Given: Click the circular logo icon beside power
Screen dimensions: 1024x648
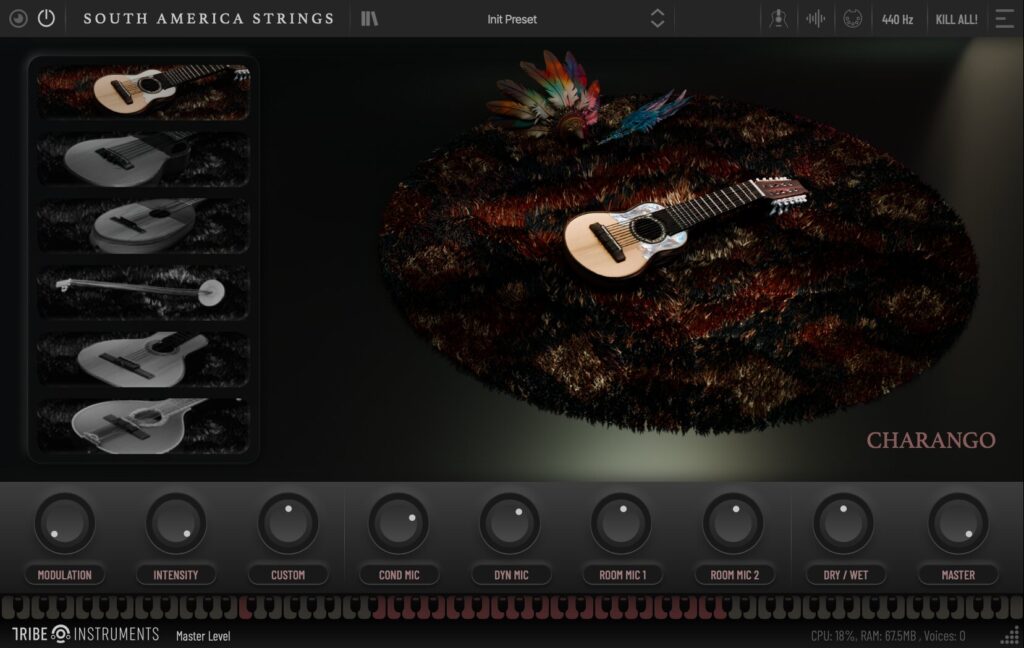Looking at the screenshot, I should pos(18,18).
